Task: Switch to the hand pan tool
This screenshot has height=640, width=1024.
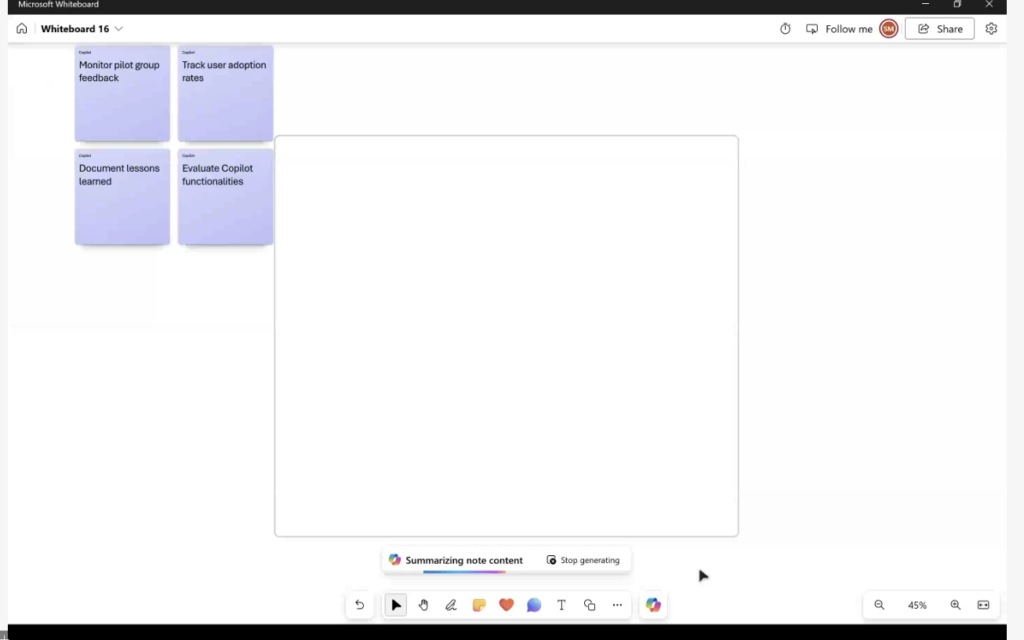Action: click(423, 605)
